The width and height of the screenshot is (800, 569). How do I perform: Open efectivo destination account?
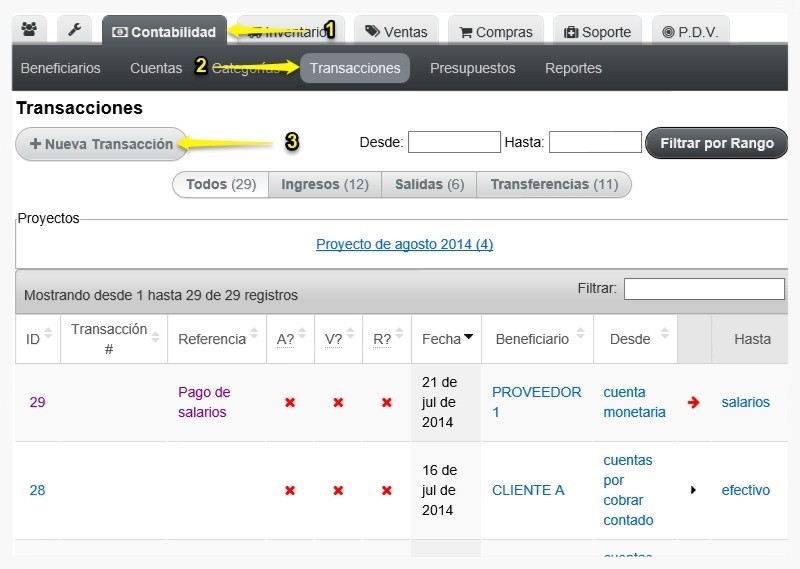click(x=745, y=490)
